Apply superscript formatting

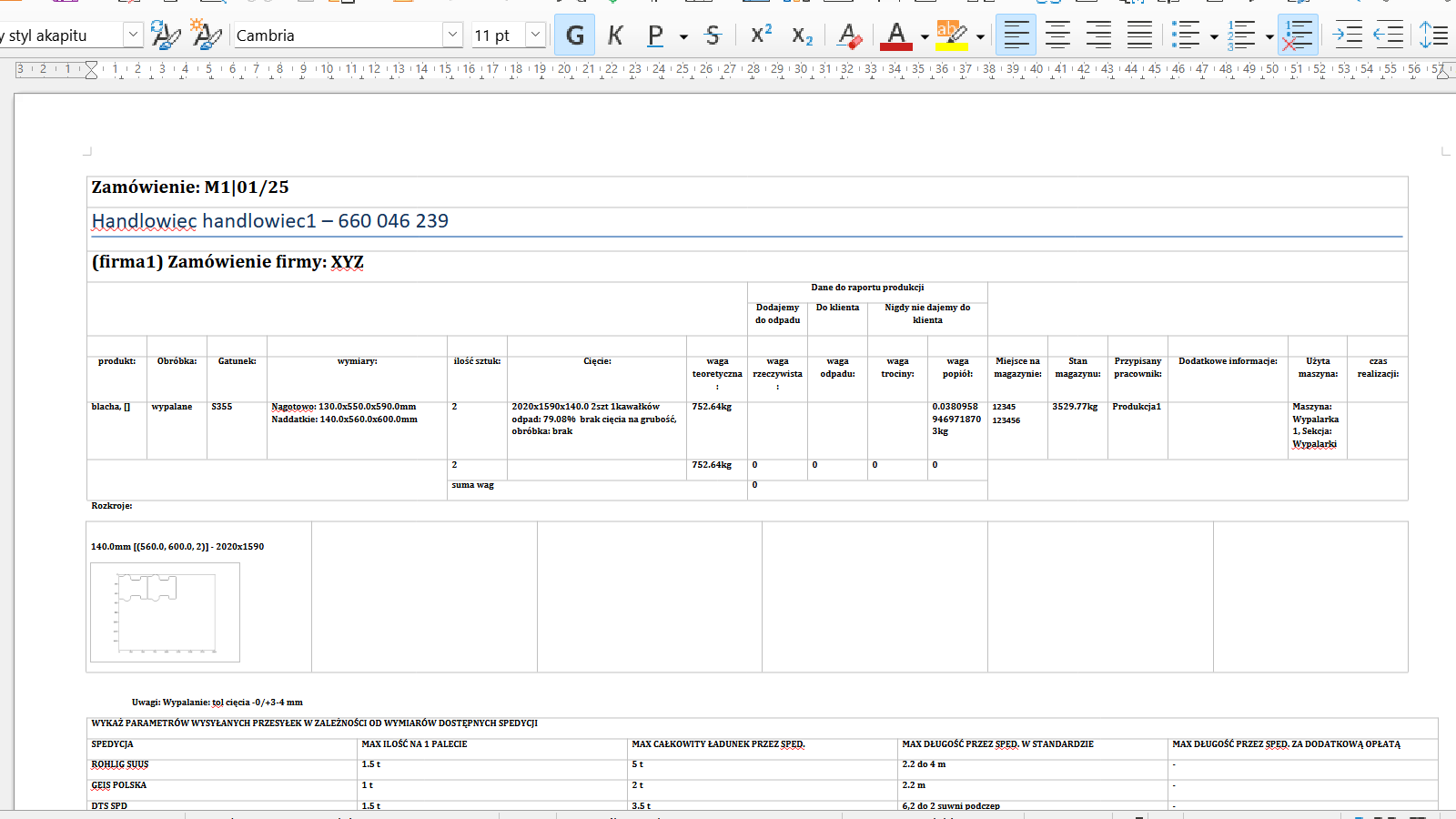tap(761, 35)
